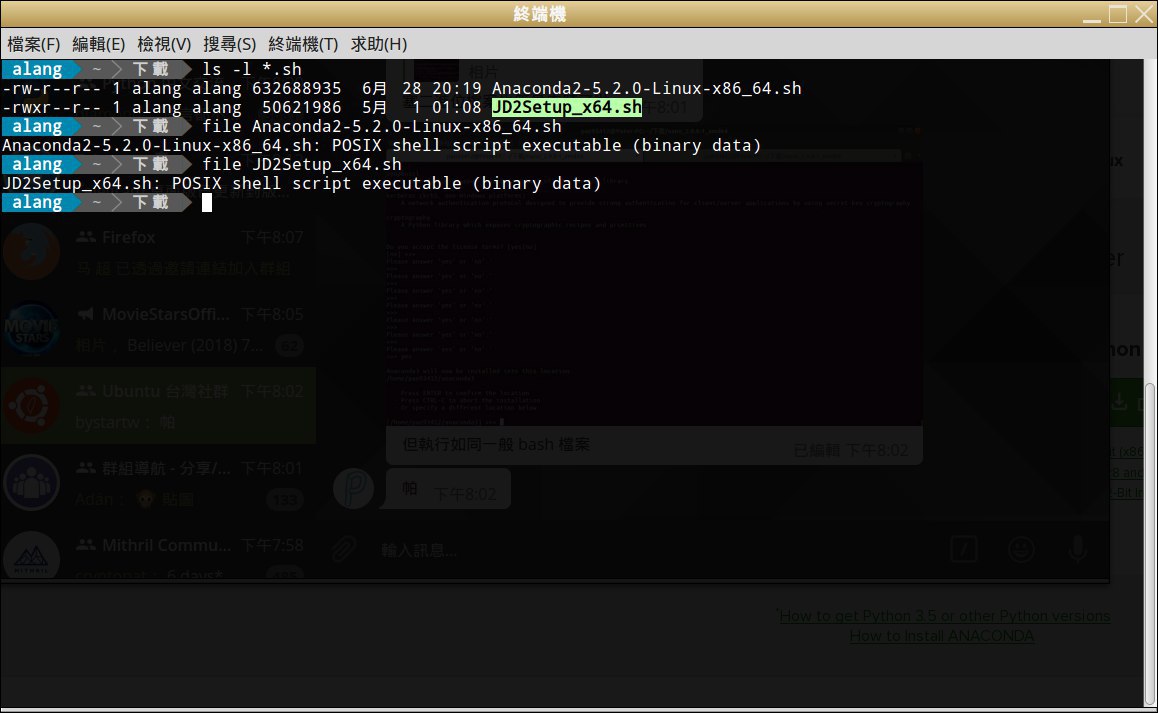The width and height of the screenshot is (1158, 713).
Task: Click the unread badge 133 on 群組導航
Action: (x=285, y=501)
